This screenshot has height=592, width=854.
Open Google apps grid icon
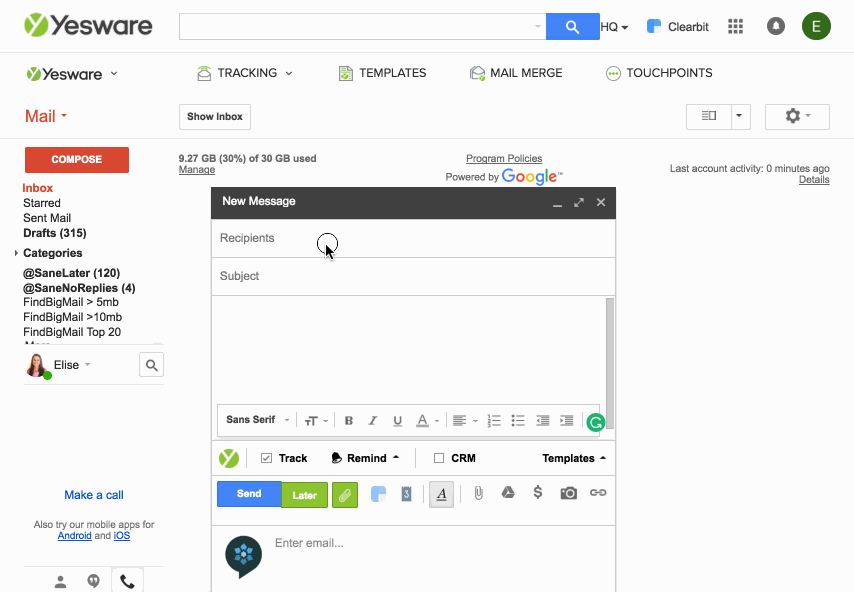736,27
